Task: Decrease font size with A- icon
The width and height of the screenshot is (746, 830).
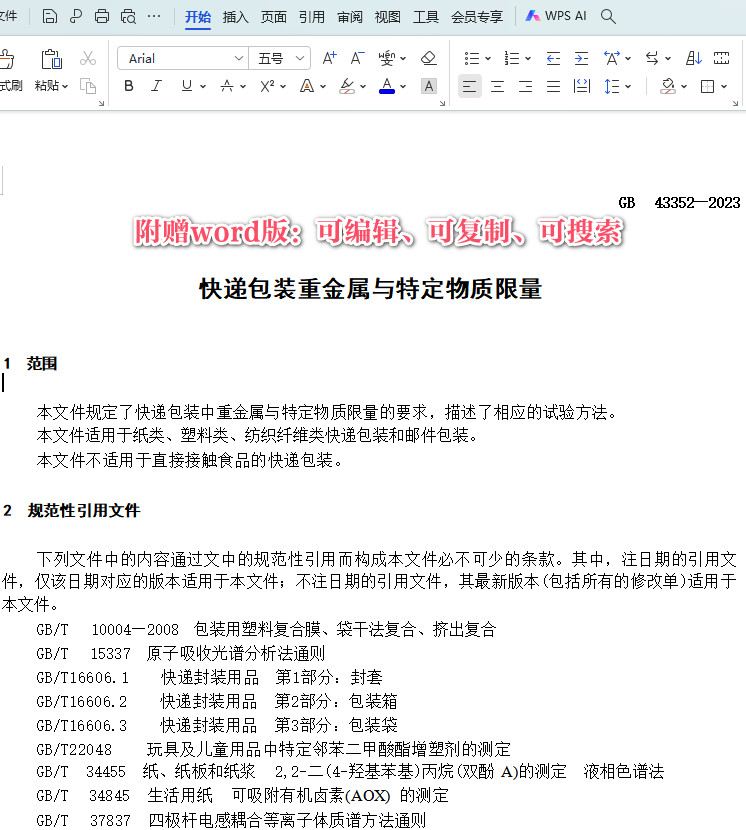Action: point(357,58)
